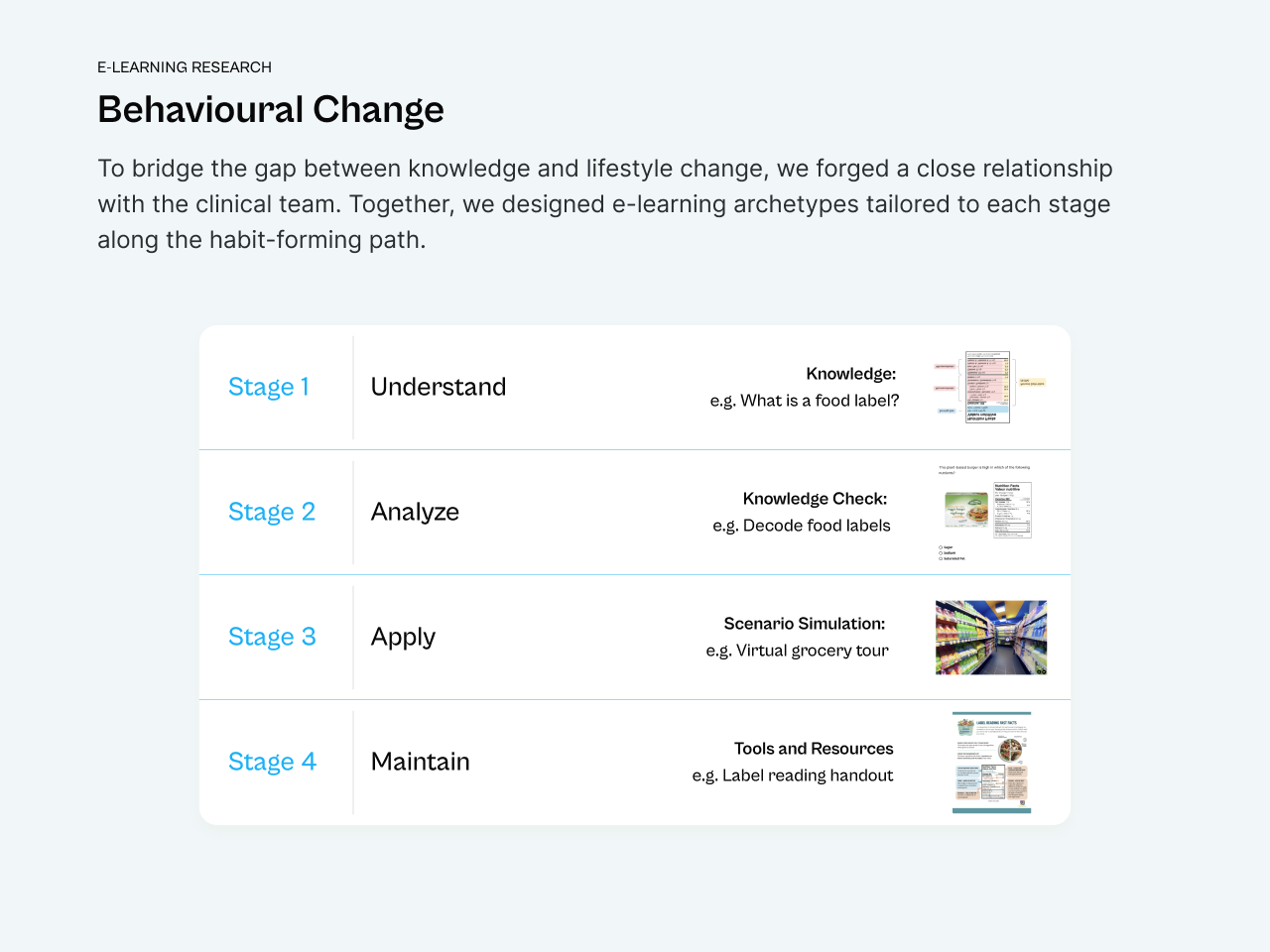Viewport: 1270px width, 952px height.
Task: Click the Analyze row title
Action: click(x=415, y=512)
